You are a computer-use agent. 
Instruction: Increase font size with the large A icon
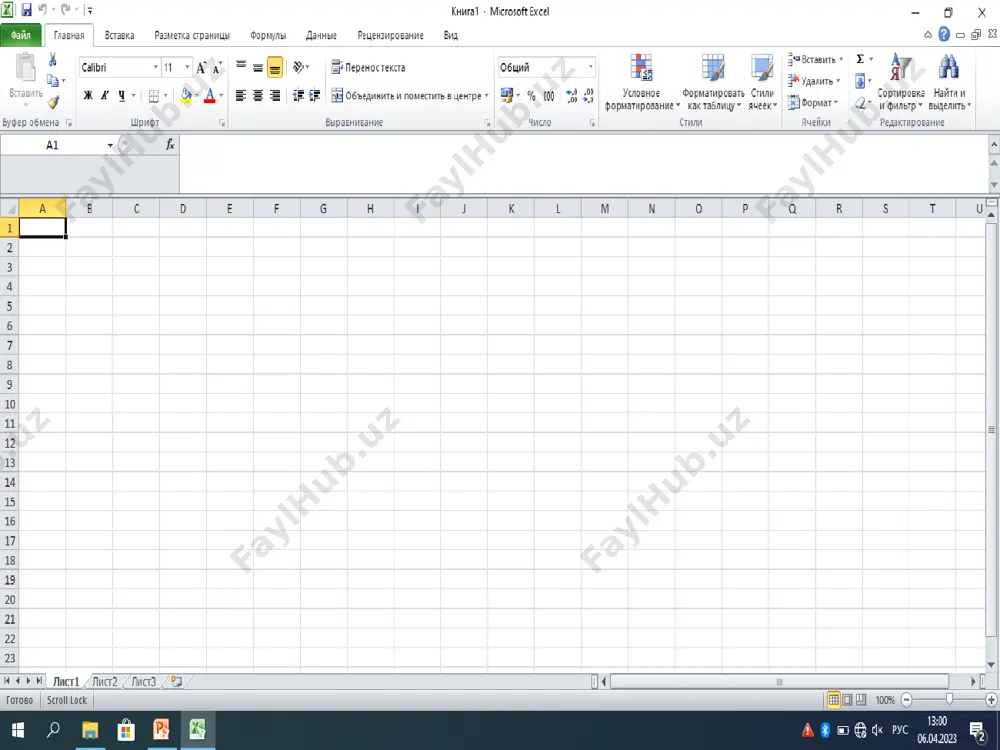point(202,68)
